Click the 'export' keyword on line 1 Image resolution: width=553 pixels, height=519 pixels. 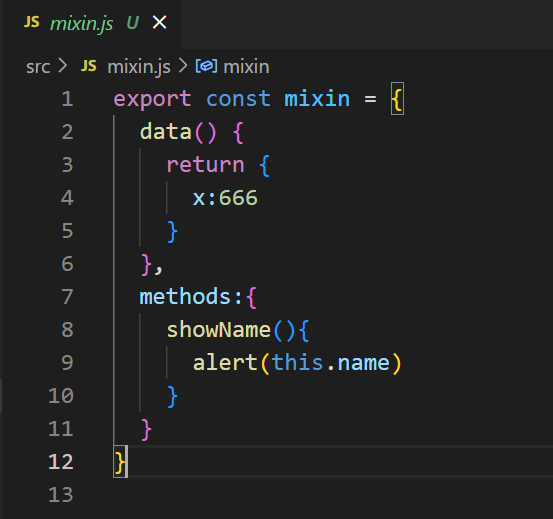[x=152, y=99]
